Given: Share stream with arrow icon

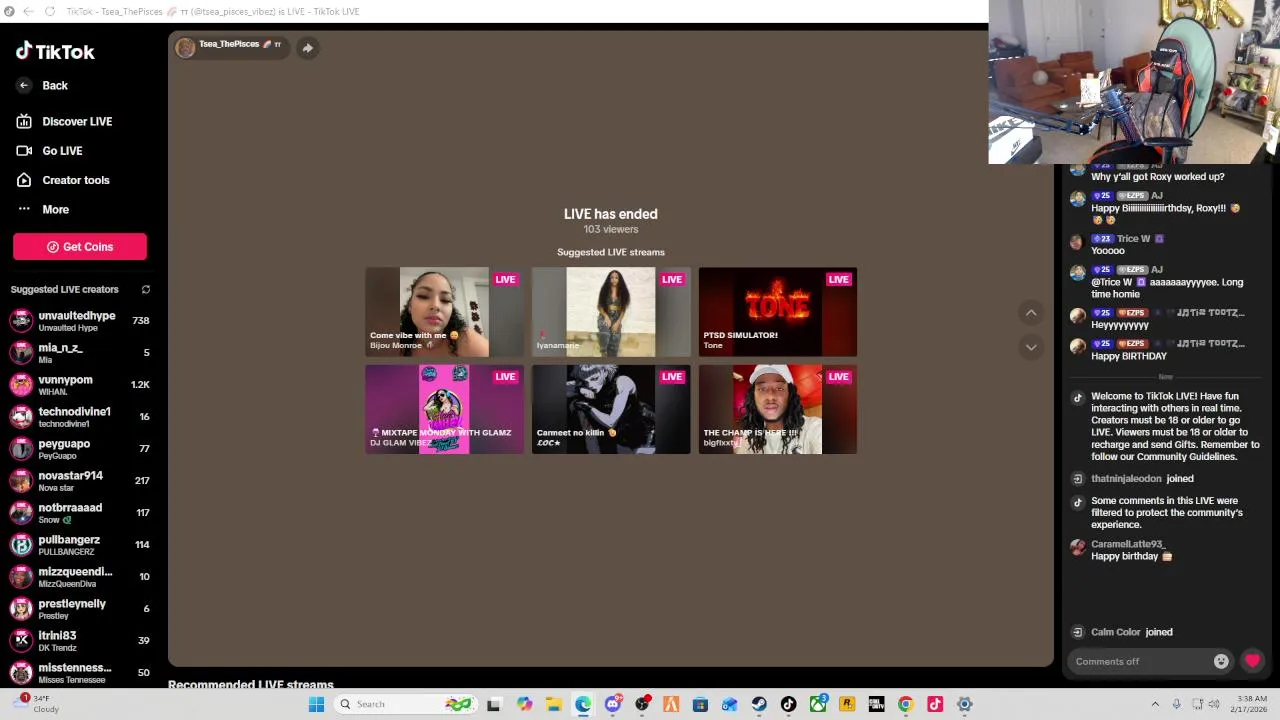Looking at the screenshot, I should (308, 48).
